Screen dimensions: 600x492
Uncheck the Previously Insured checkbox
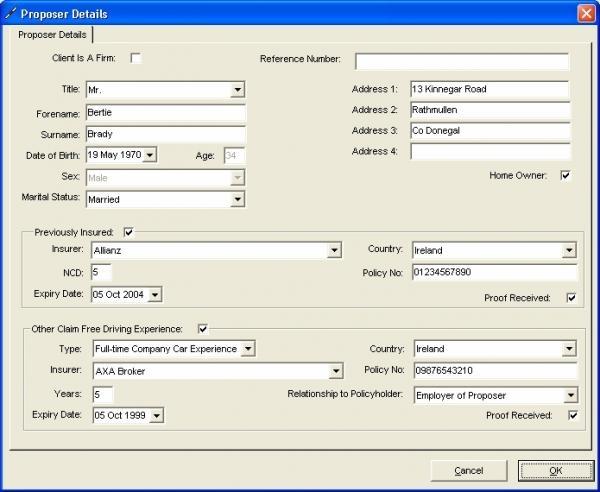(128, 231)
